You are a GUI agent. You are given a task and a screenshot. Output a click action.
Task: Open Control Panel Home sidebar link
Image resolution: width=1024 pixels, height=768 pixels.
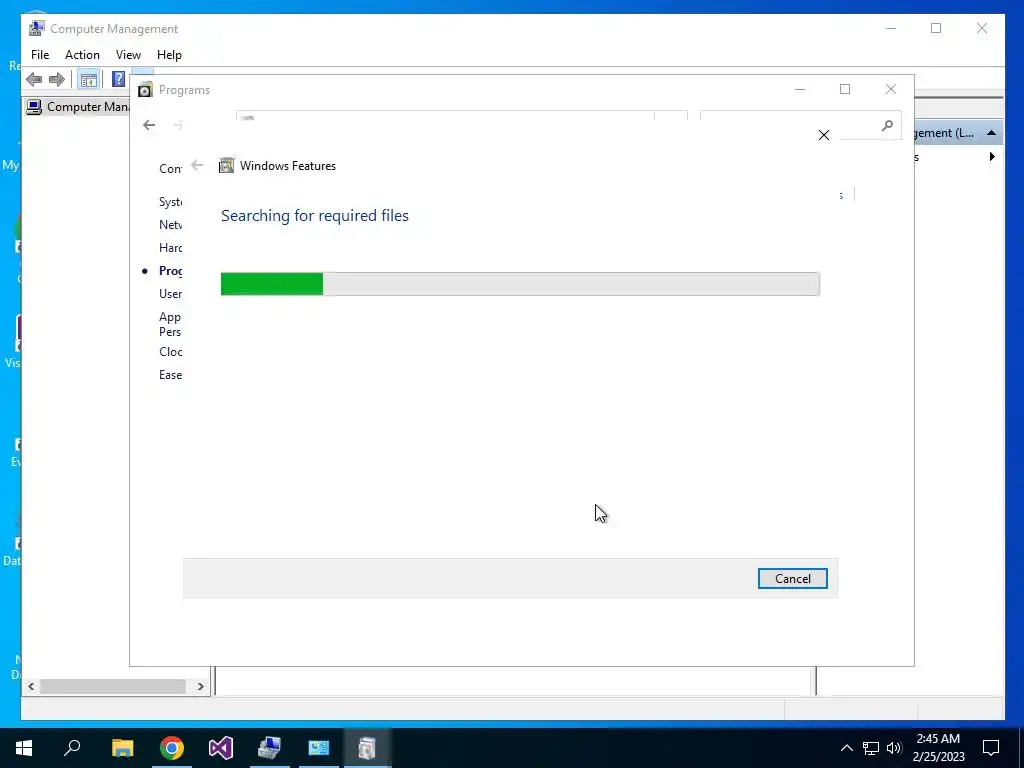pyautogui.click(x=170, y=168)
